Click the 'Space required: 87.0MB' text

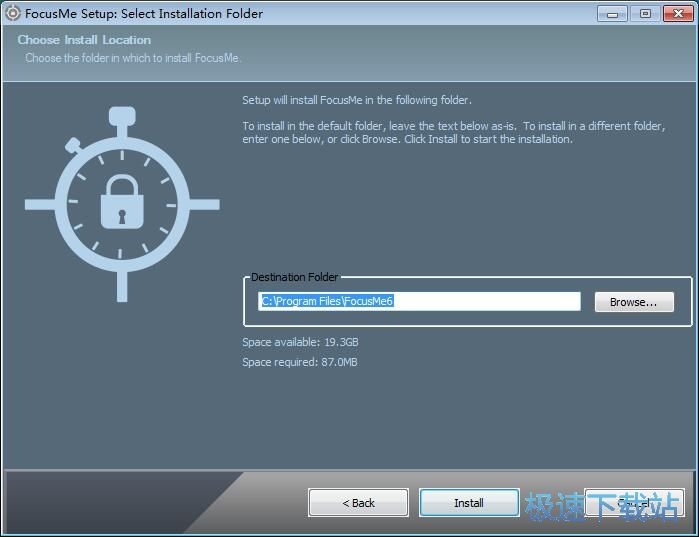(x=300, y=362)
